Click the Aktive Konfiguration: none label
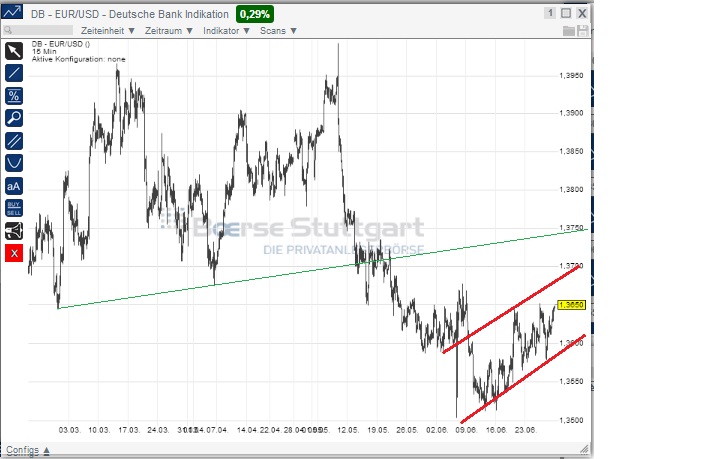The width and height of the screenshot is (723, 459). coord(78,60)
